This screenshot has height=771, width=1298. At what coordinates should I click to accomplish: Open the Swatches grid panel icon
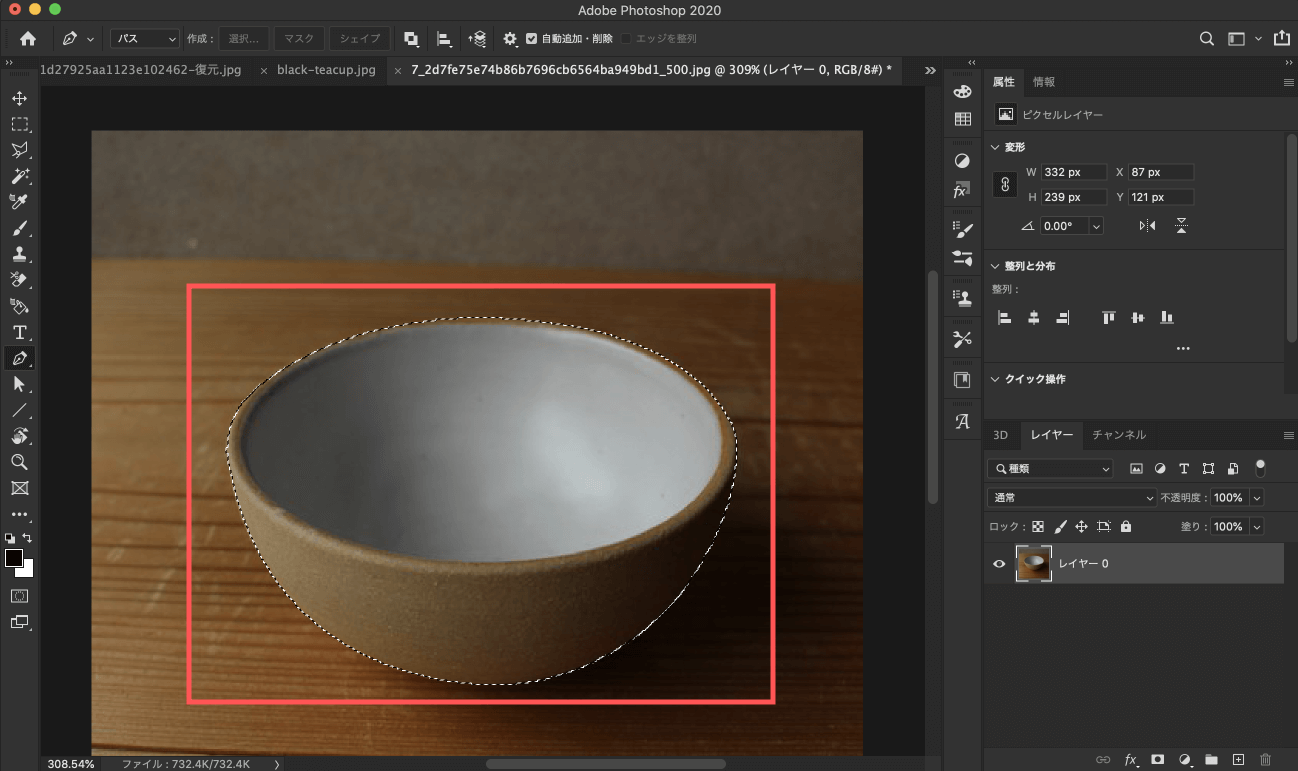(962, 119)
